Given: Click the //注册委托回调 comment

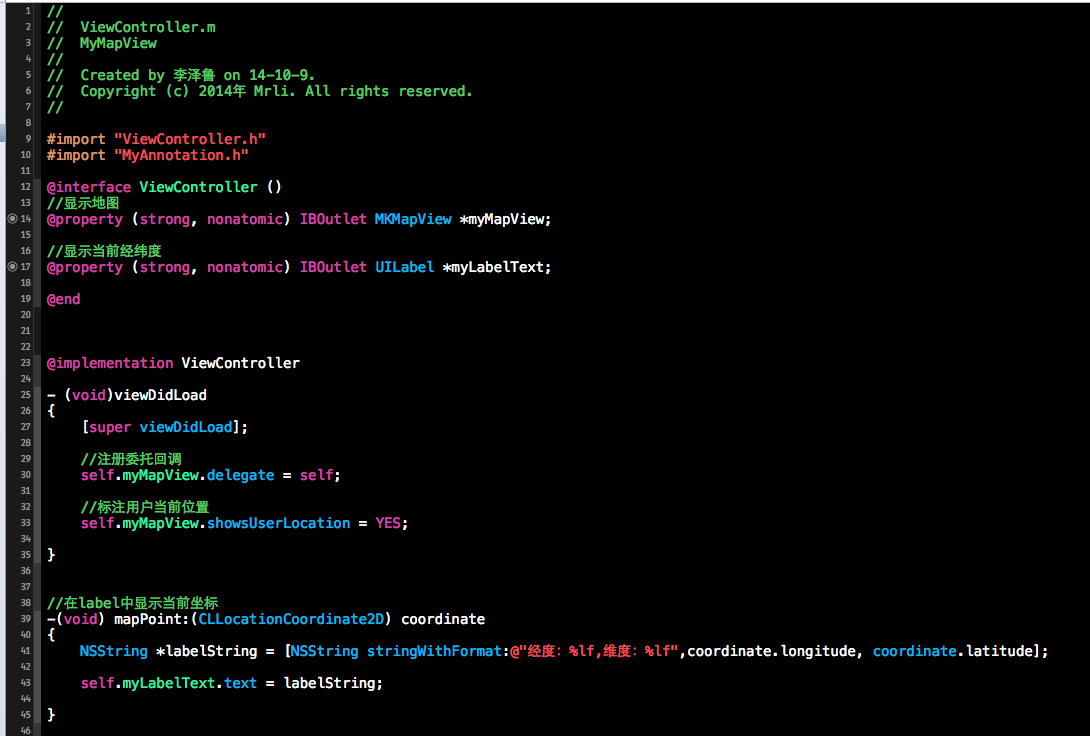Looking at the screenshot, I should tap(131, 459).
